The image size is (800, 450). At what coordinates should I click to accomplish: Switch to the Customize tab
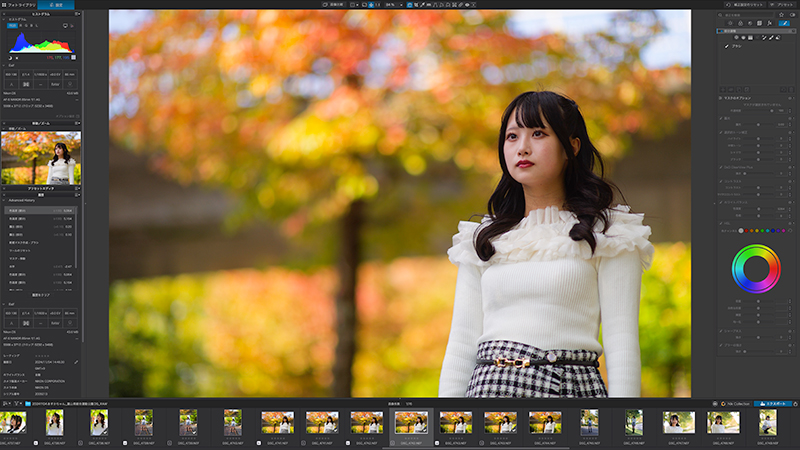click(x=56, y=5)
